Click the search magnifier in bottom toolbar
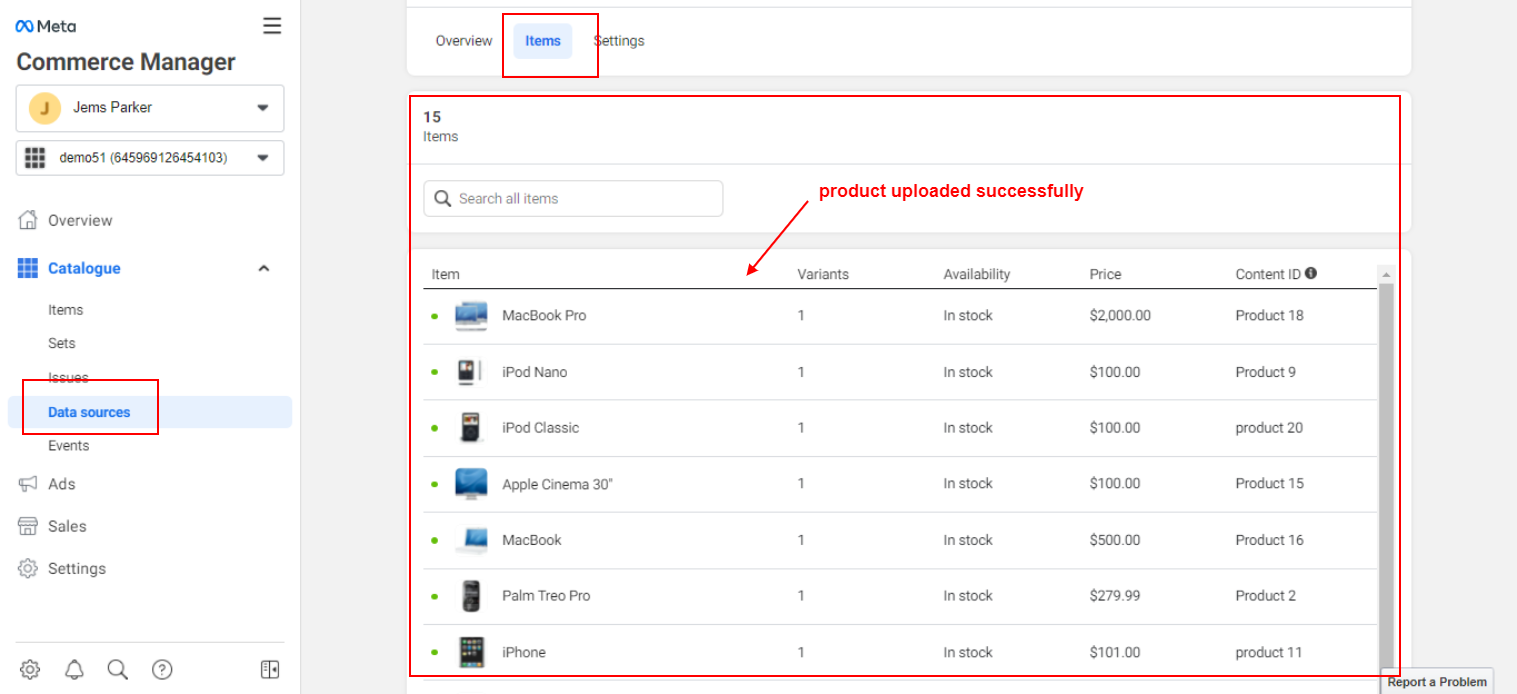Image resolution: width=1517 pixels, height=694 pixels. (x=118, y=669)
